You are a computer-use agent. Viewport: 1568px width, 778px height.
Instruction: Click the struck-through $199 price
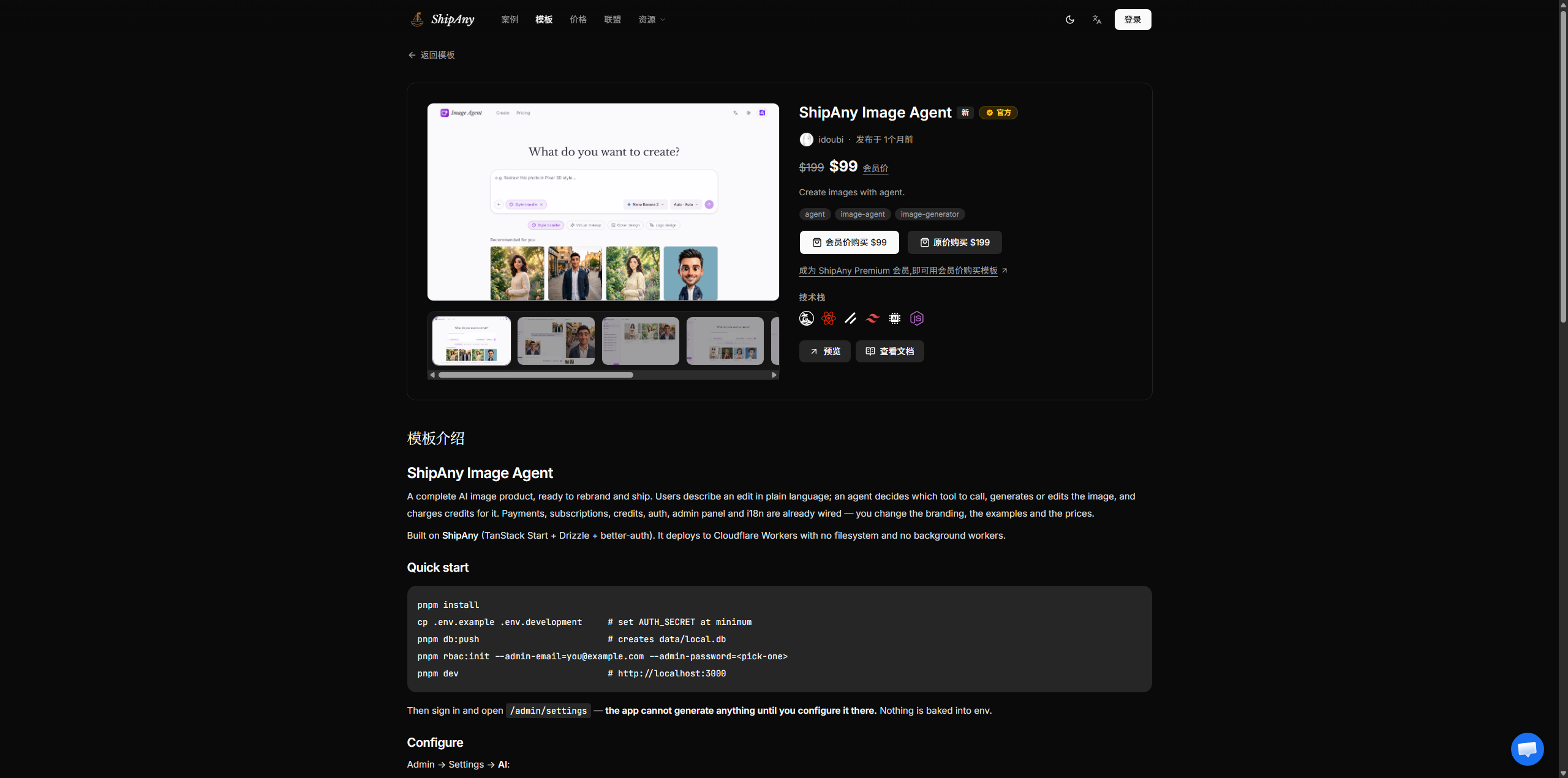[x=812, y=168]
